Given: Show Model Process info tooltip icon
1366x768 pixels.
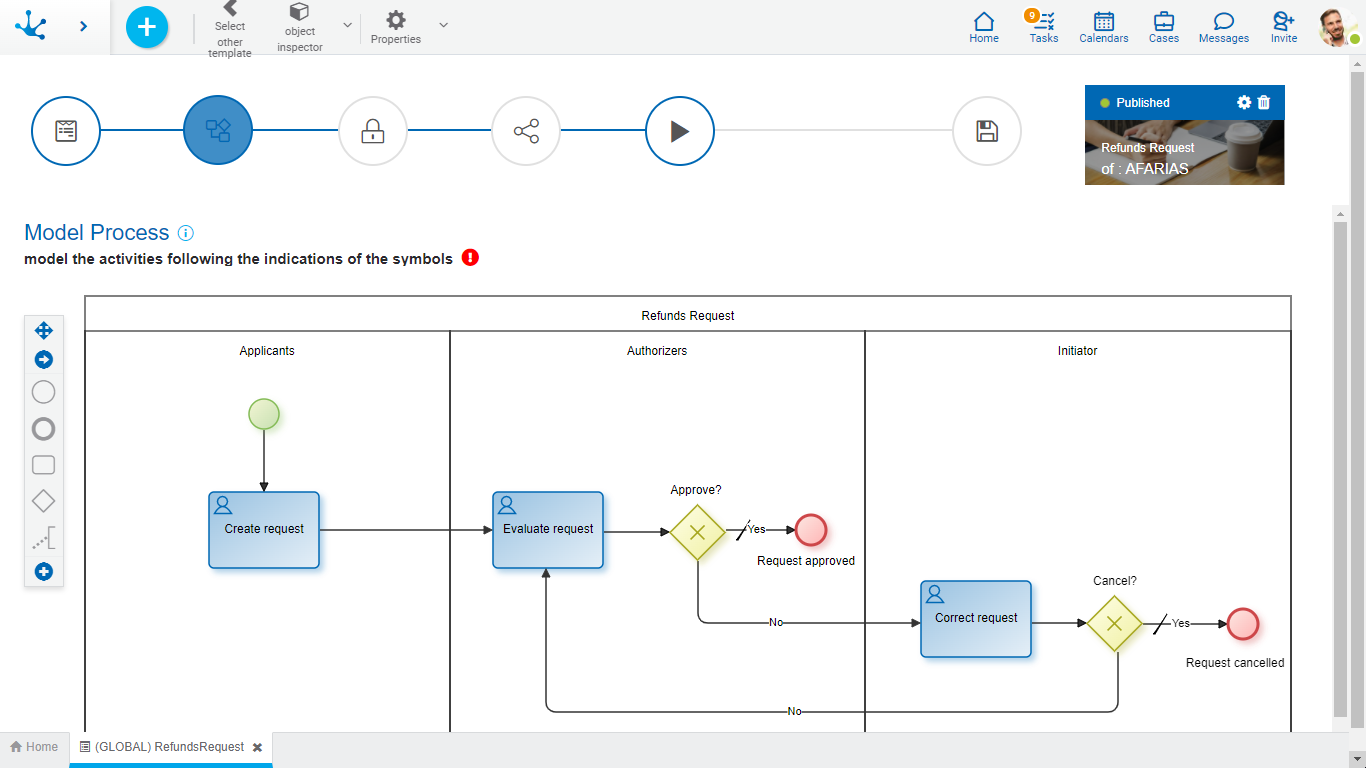Looking at the screenshot, I should tap(186, 233).
